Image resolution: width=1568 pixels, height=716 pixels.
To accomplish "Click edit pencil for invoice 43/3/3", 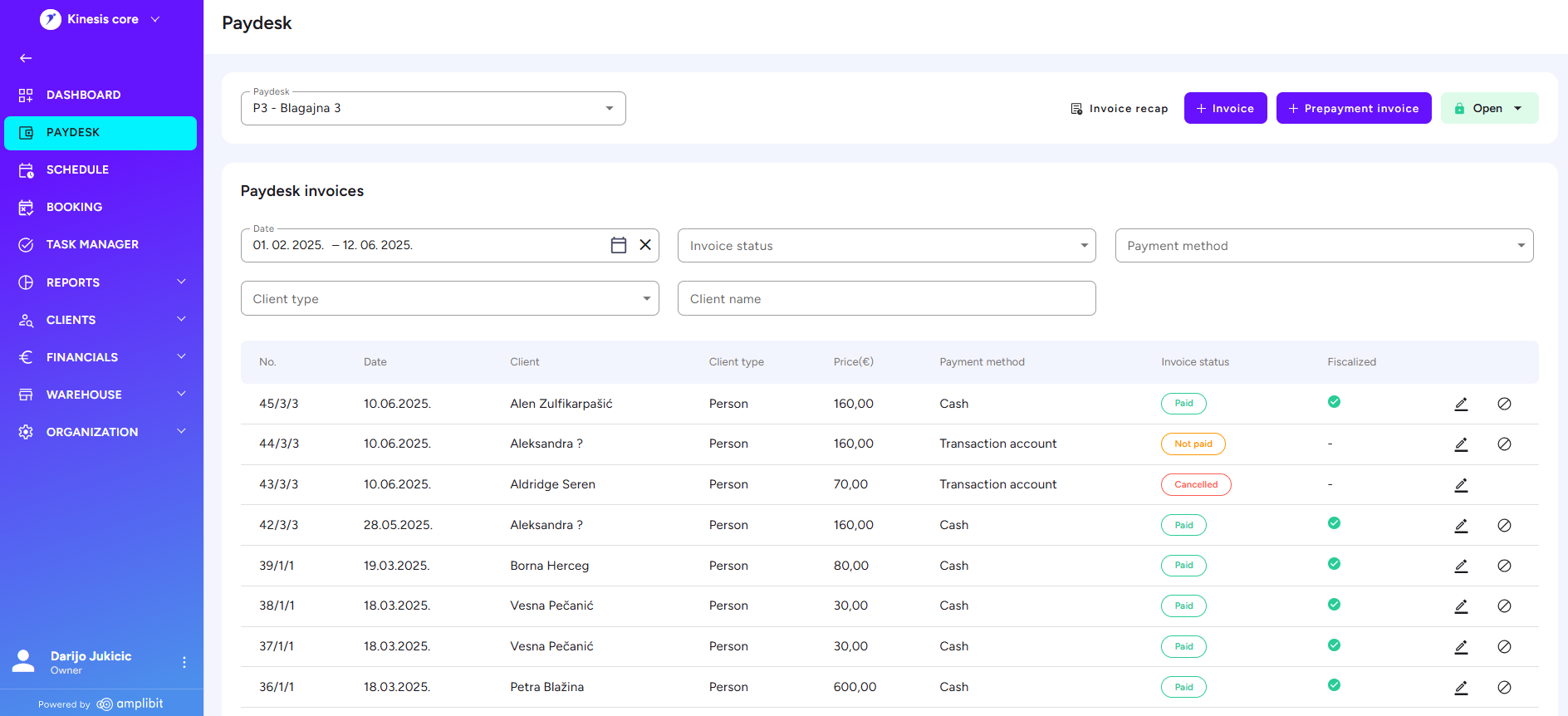I will click(1461, 485).
